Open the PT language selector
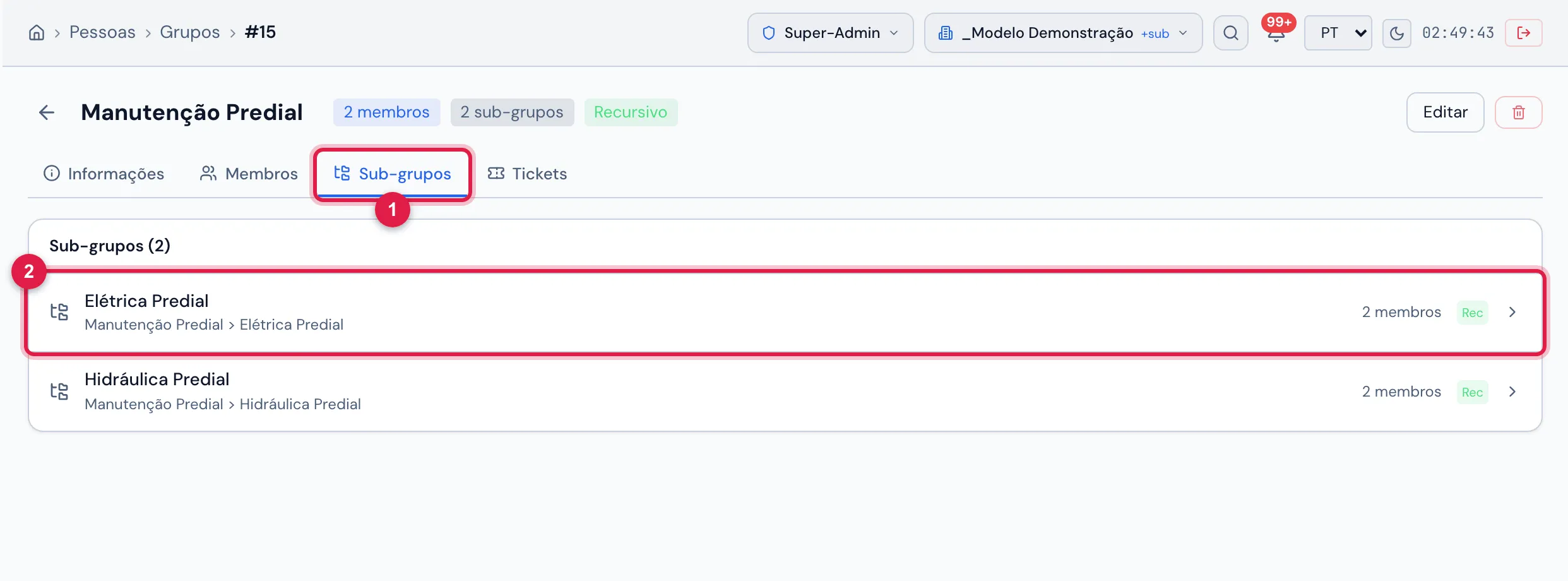1568x581 pixels. click(x=1338, y=33)
